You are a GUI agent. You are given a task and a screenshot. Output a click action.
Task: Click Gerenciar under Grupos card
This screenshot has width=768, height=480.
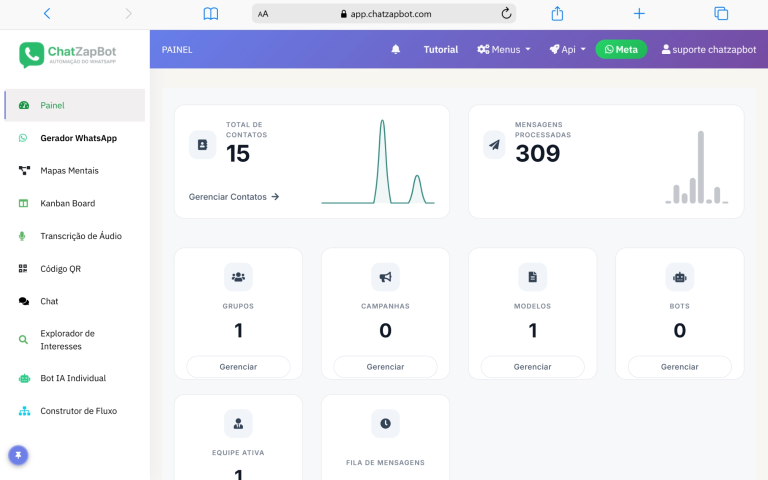pos(238,367)
